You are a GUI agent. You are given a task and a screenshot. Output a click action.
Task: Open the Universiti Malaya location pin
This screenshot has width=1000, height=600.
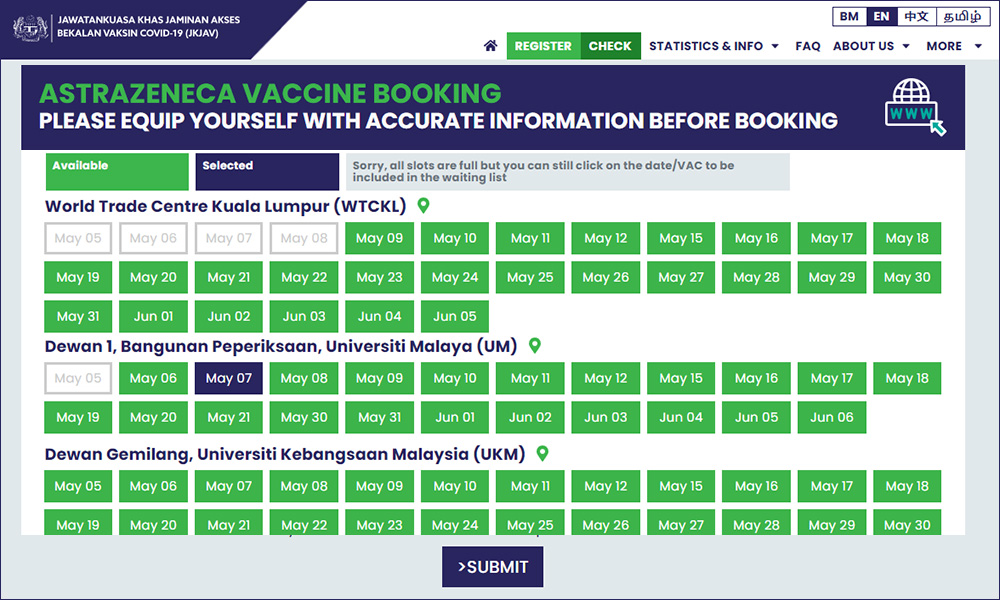click(535, 346)
